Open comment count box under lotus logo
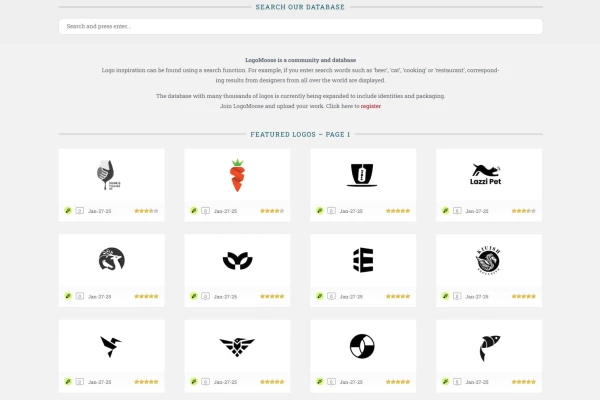 pyautogui.click(x=205, y=296)
